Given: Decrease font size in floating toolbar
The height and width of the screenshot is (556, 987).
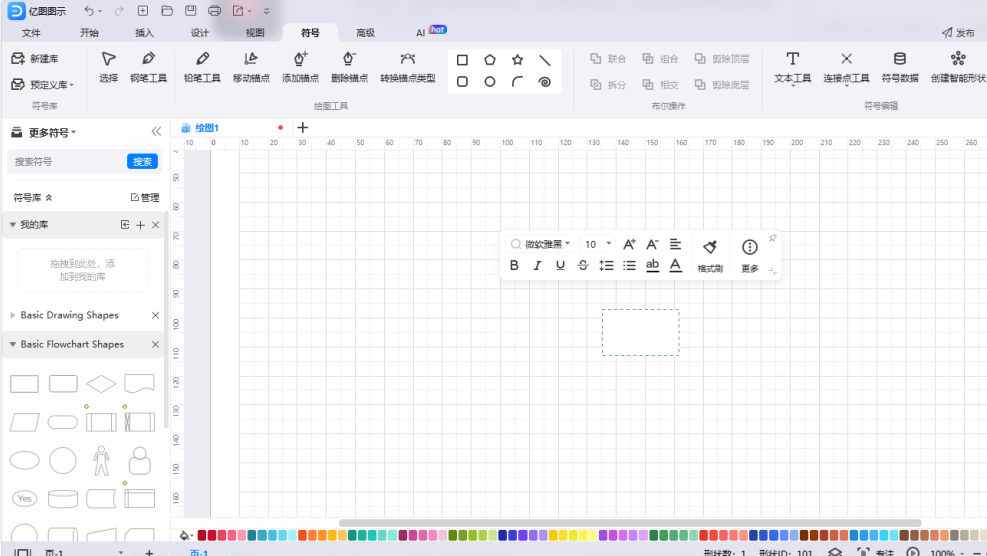Looking at the screenshot, I should pyautogui.click(x=652, y=244).
